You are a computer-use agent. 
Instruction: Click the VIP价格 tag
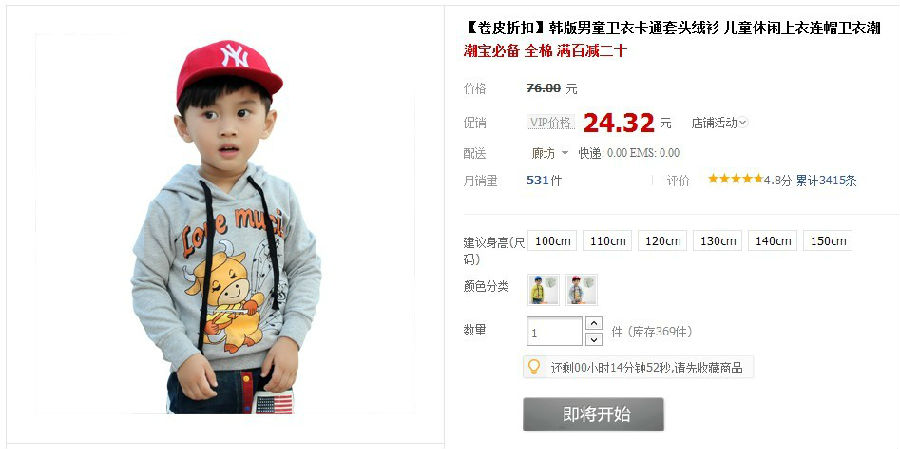pyautogui.click(x=552, y=122)
